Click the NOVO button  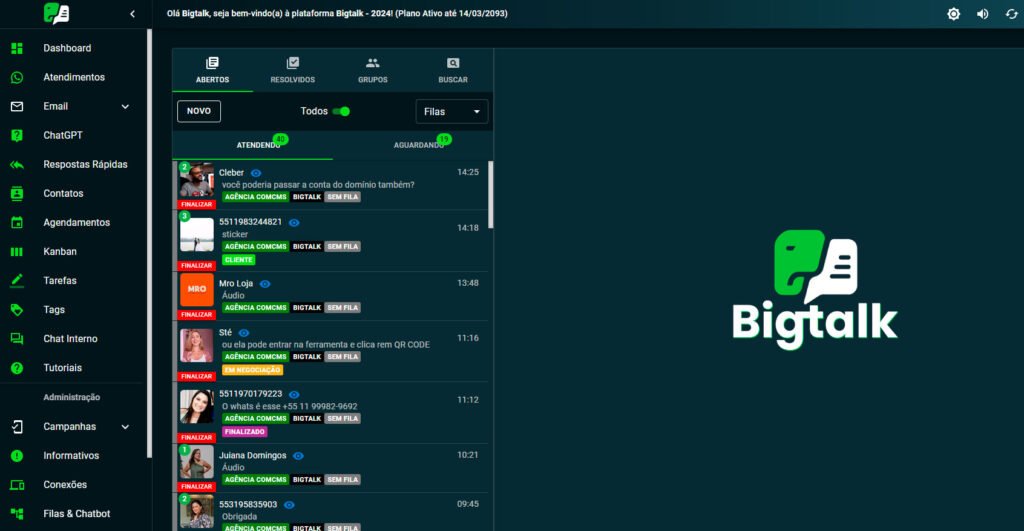coord(199,111)
